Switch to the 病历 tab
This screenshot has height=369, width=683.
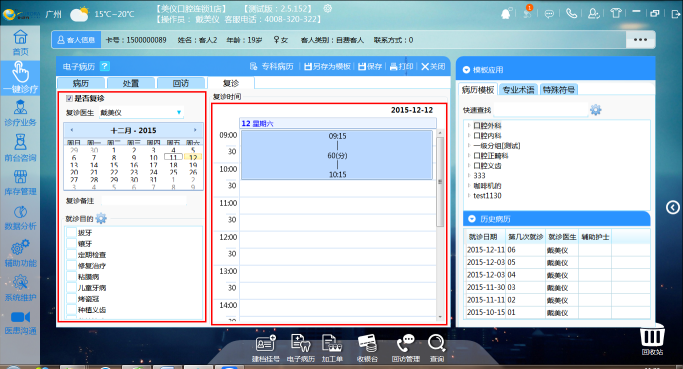coord(81,83)
